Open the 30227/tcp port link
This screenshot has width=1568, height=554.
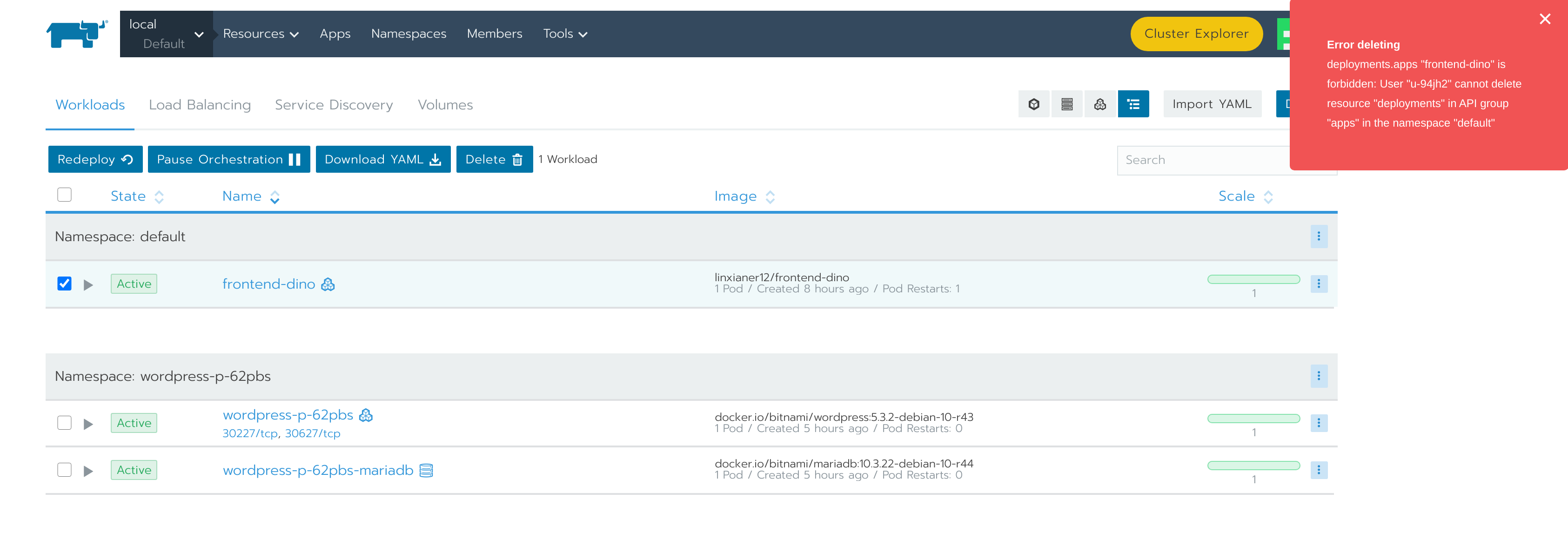(x=249, y=433)
